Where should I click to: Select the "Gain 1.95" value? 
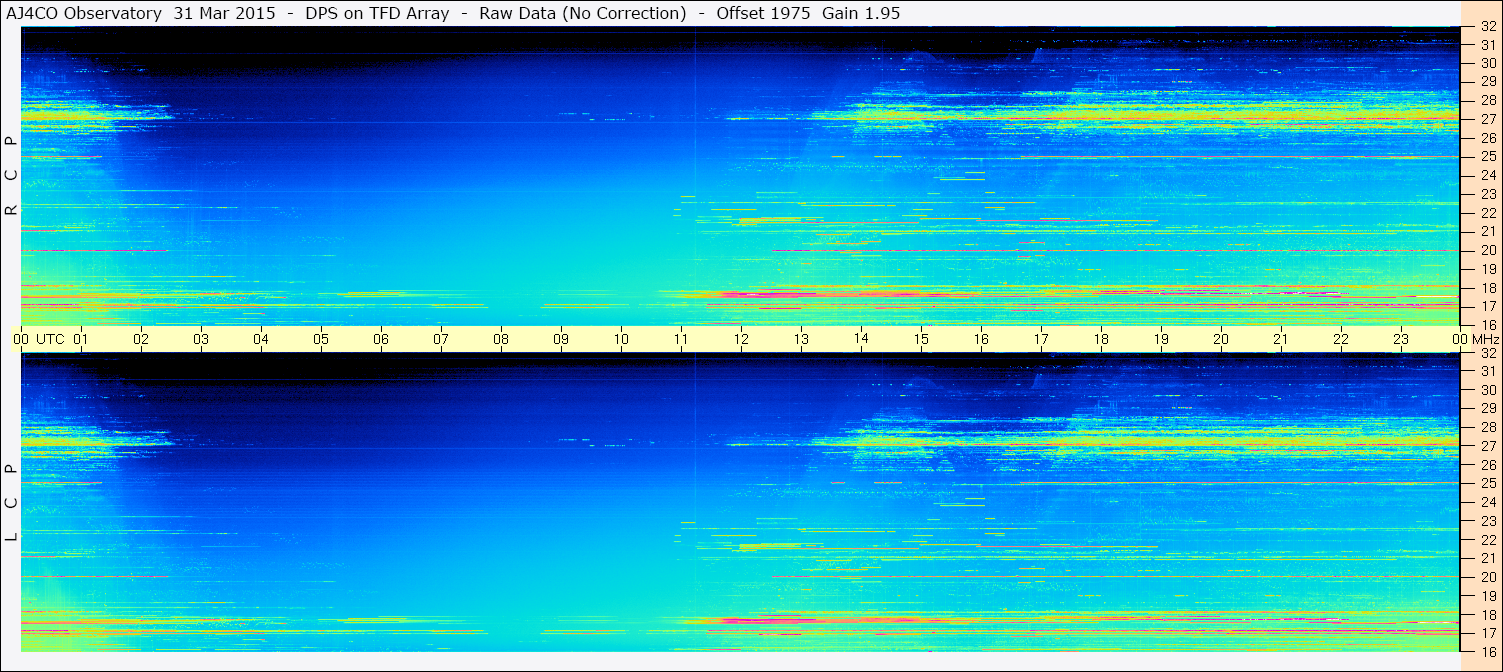click(x=860, y=14)
